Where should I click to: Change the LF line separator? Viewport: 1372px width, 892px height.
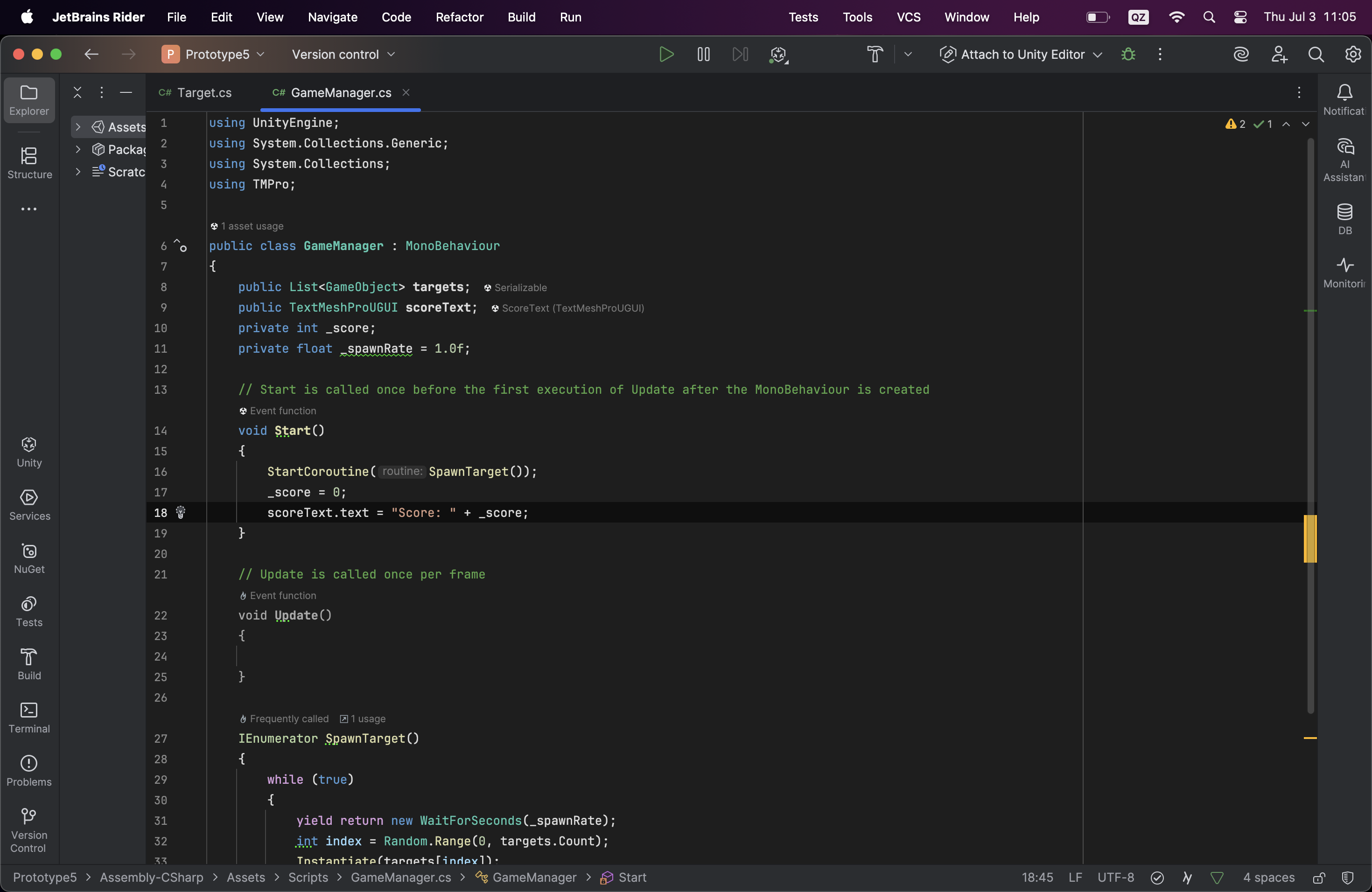(1075, 877)
